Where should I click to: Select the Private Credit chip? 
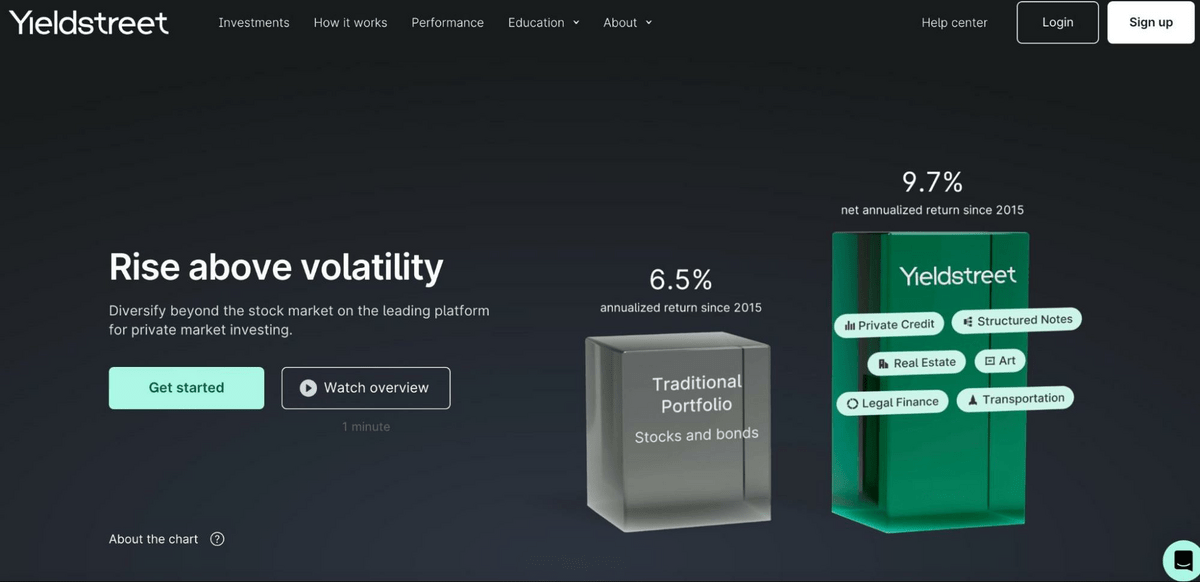pos(889,324)
